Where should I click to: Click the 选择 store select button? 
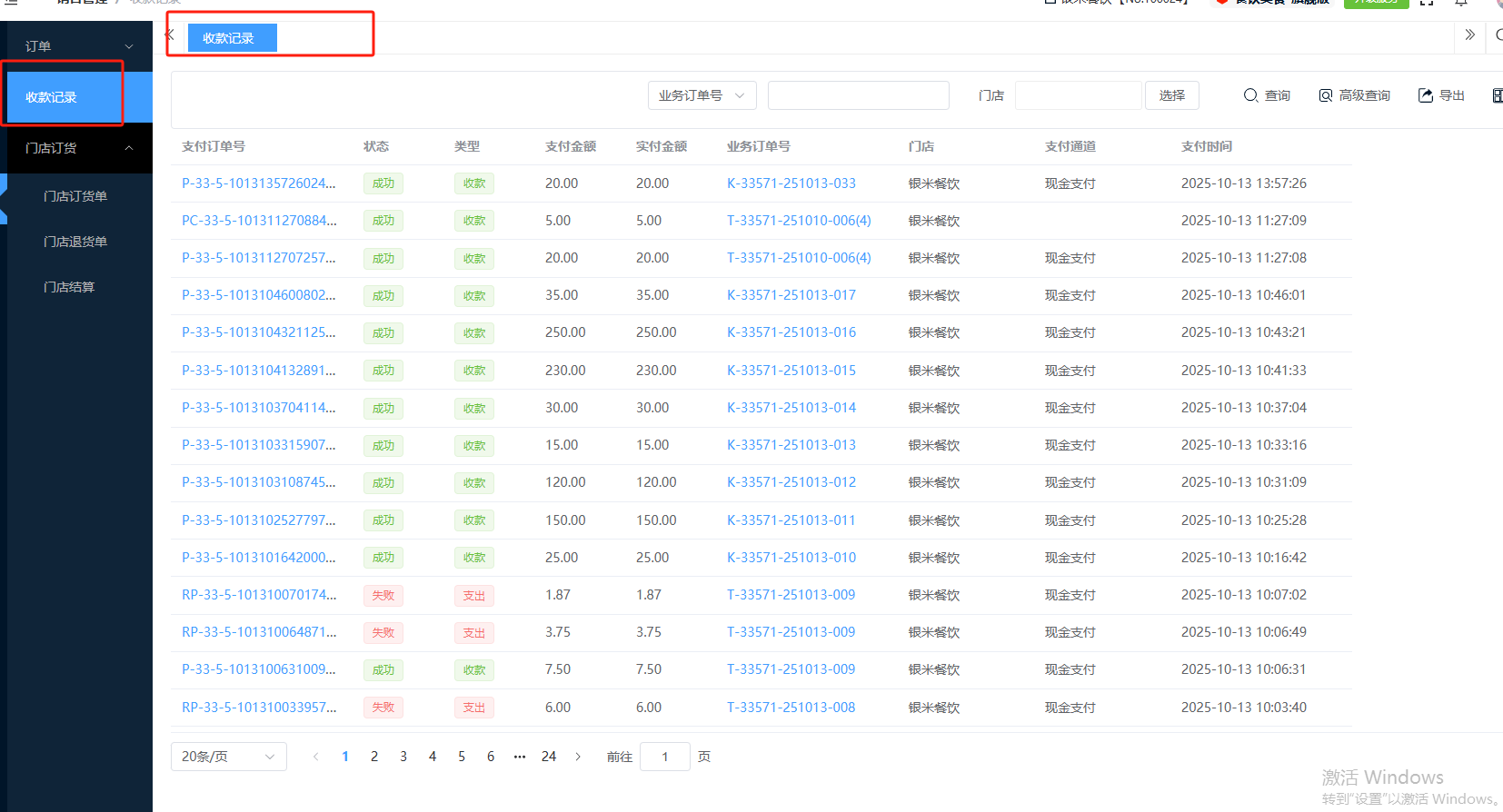tap(1171, 95)
